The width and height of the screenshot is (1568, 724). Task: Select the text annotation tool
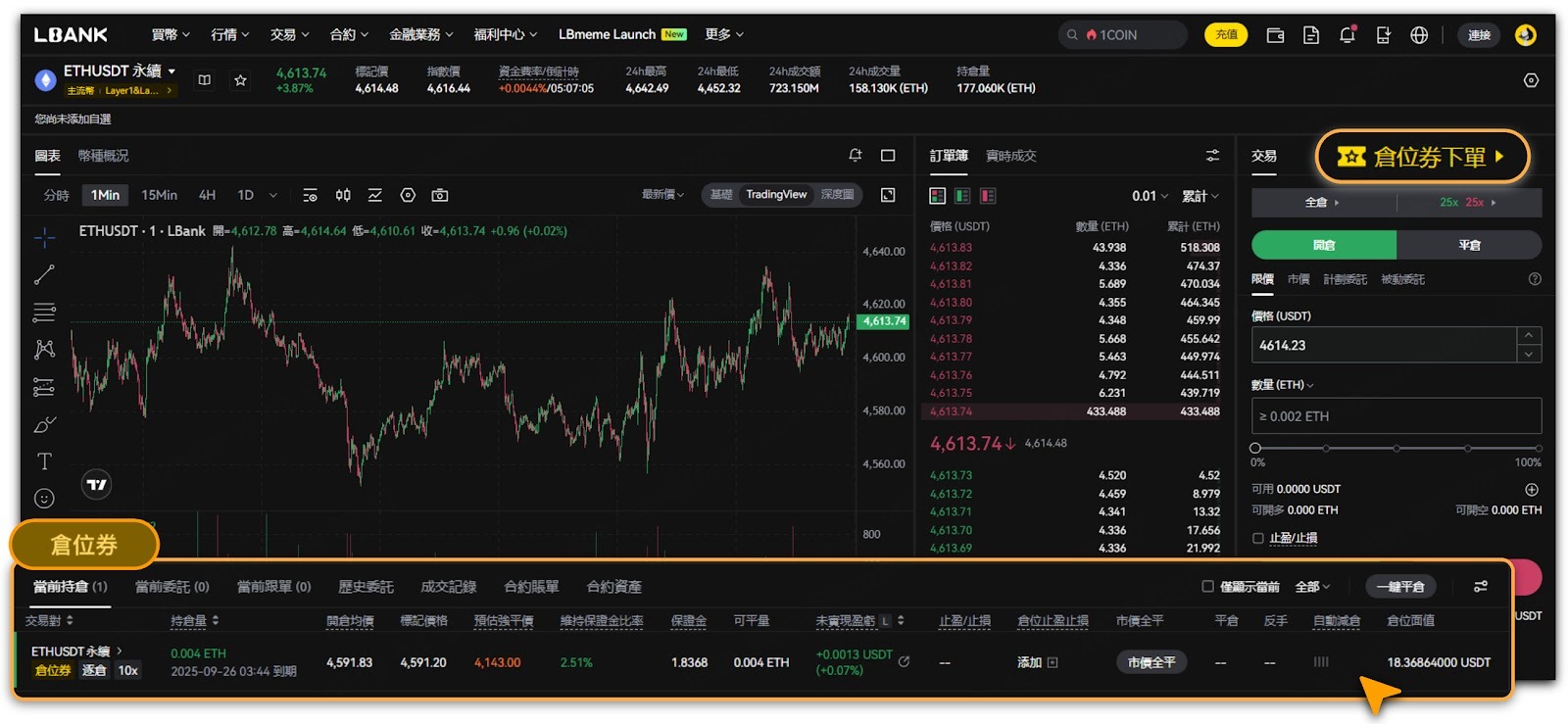(44, 460)
